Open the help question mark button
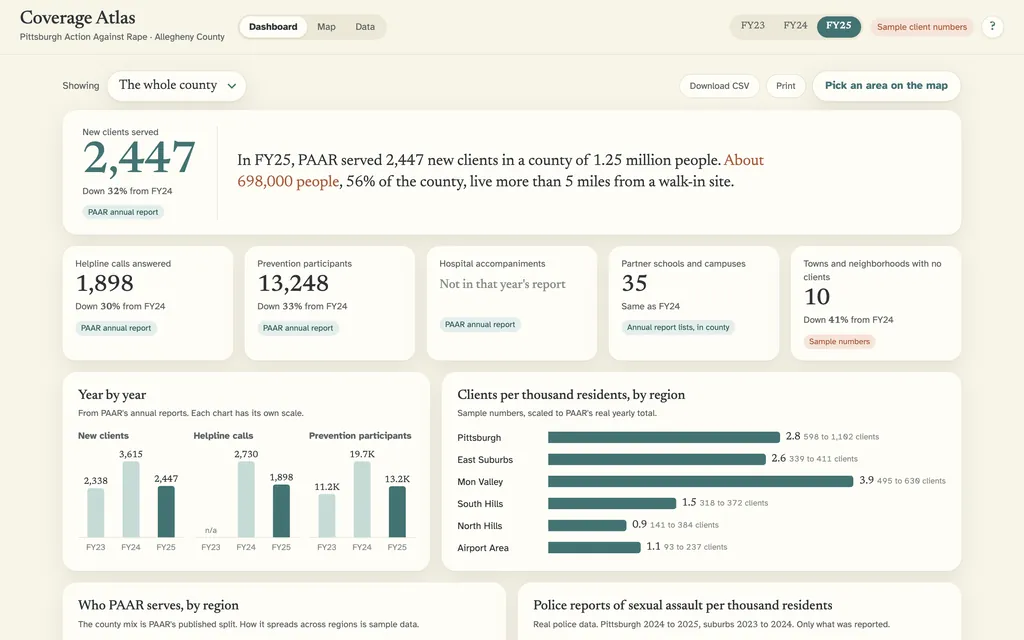1024x640 pixels. 992,27
